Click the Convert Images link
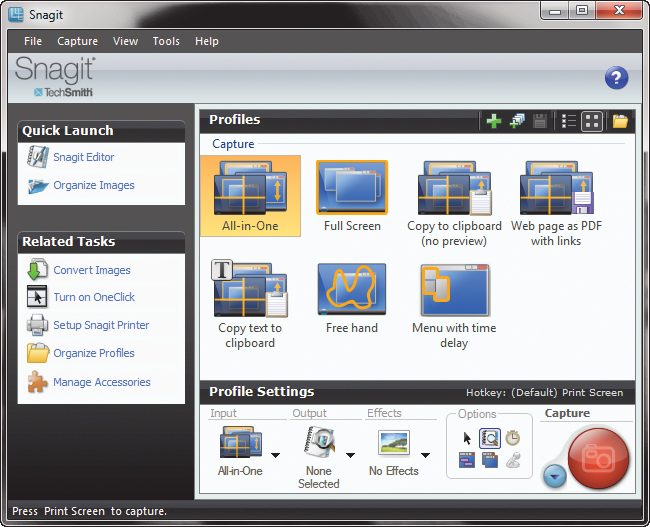 tap(91, 270)
